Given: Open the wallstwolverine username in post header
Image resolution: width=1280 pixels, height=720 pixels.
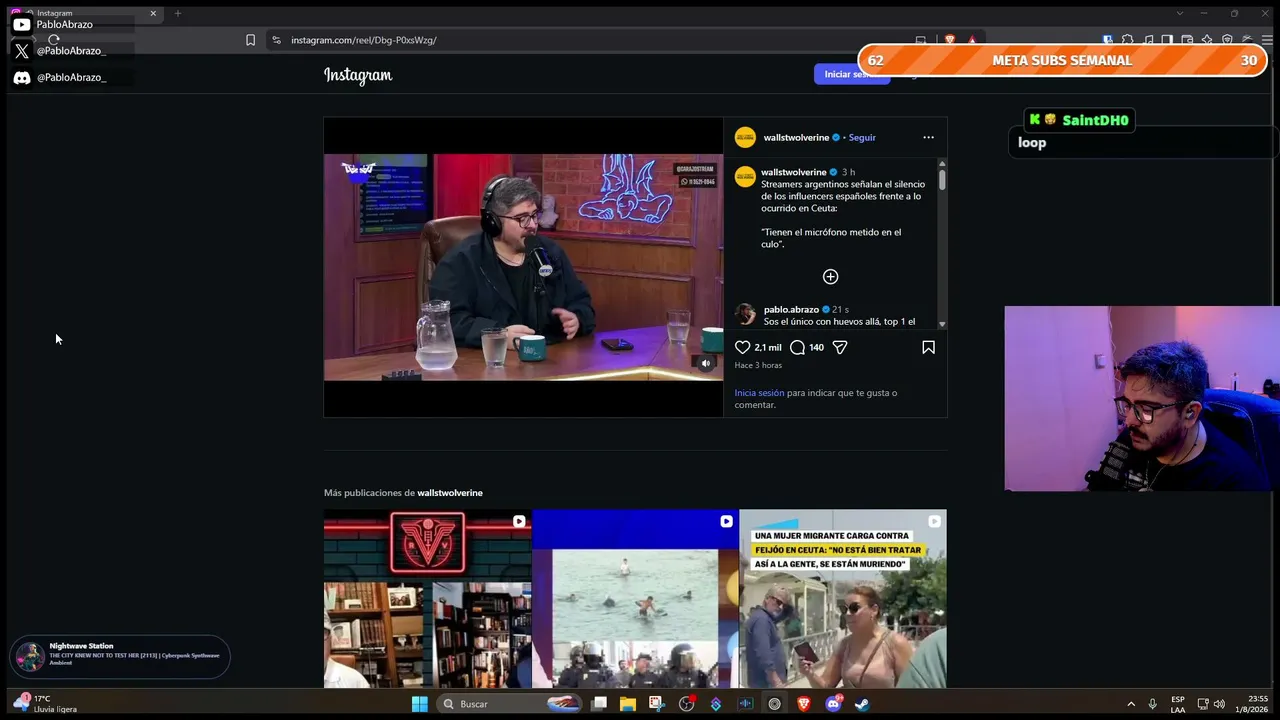Looking at the screenshot, I should [796, 137].
